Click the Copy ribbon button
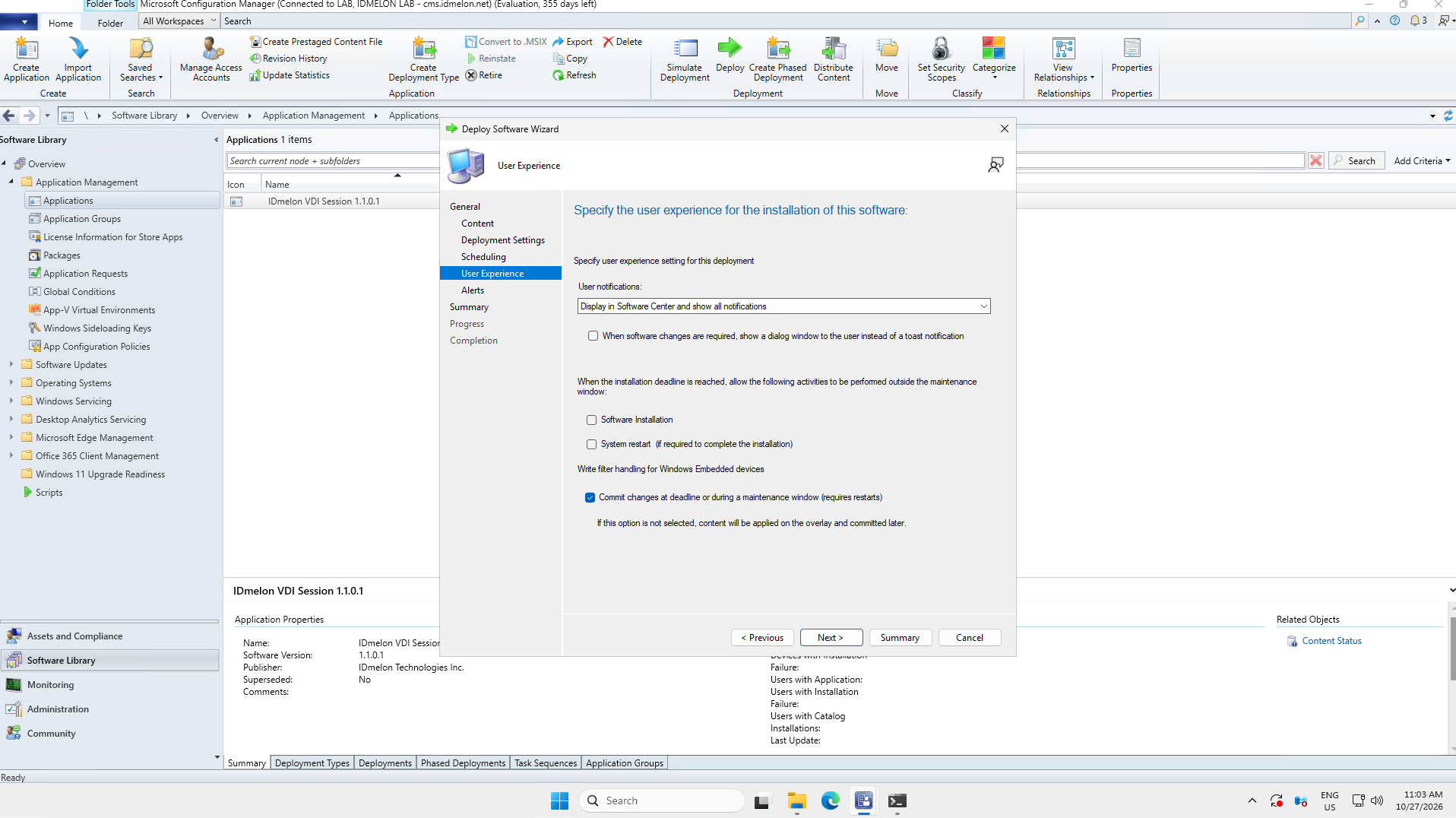This screenshot has height=818, width=1456. 570,59
